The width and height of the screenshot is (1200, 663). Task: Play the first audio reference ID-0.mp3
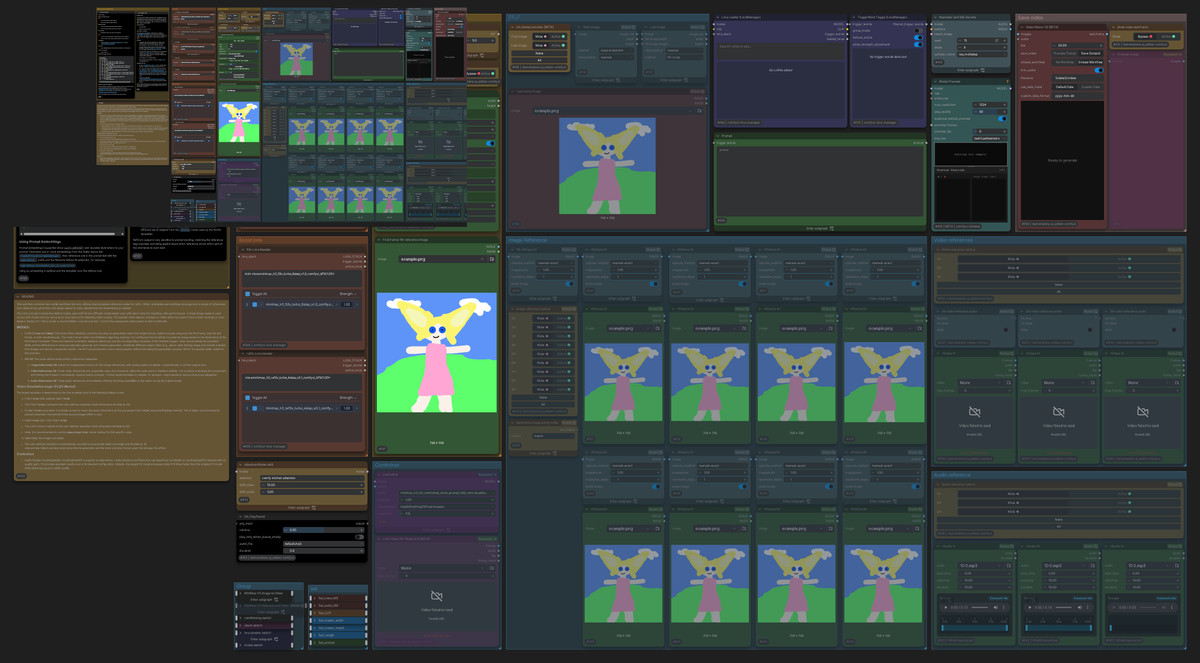(946, 607)
